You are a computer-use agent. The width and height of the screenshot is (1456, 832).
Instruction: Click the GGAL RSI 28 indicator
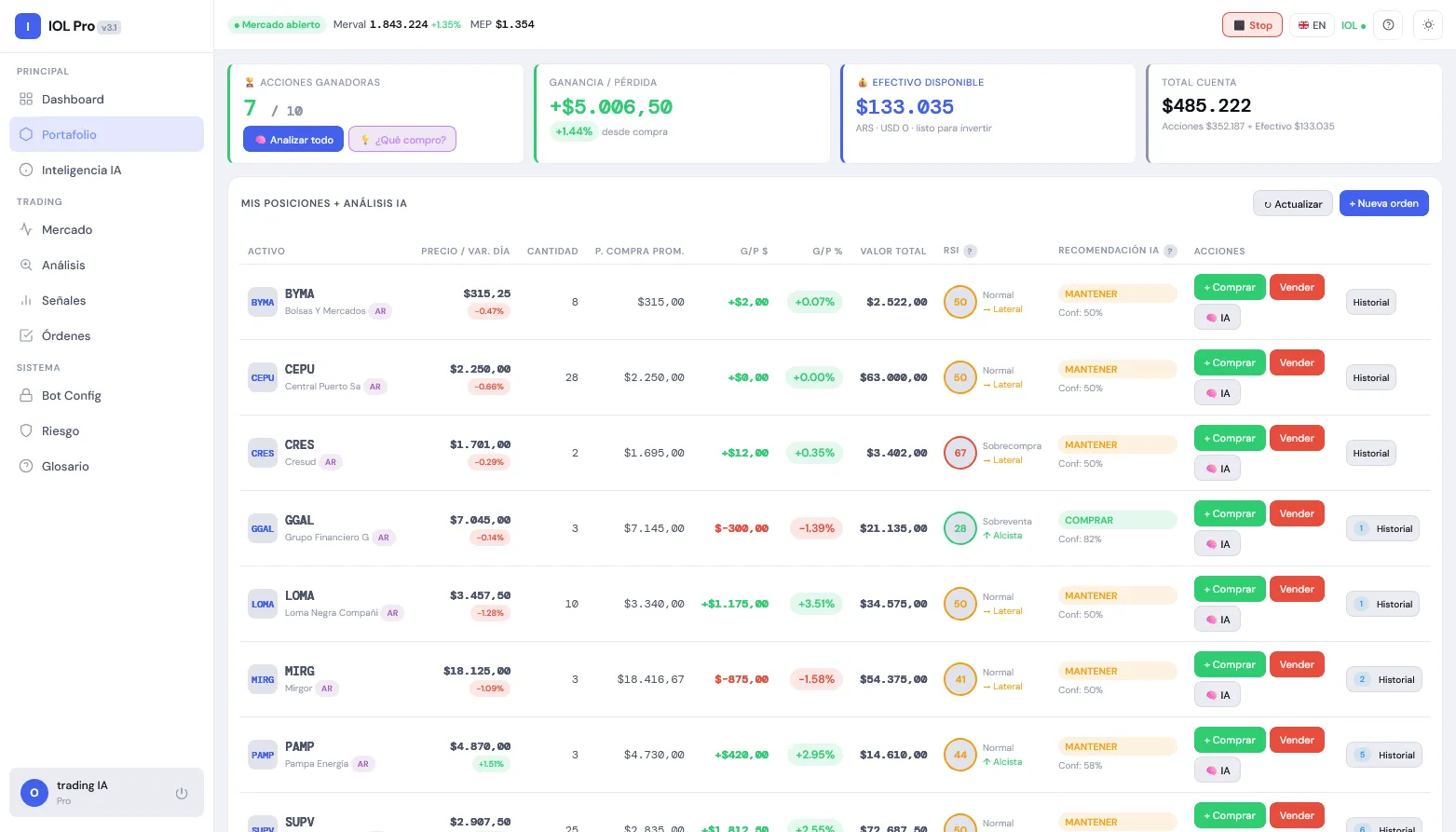(959, 528)
